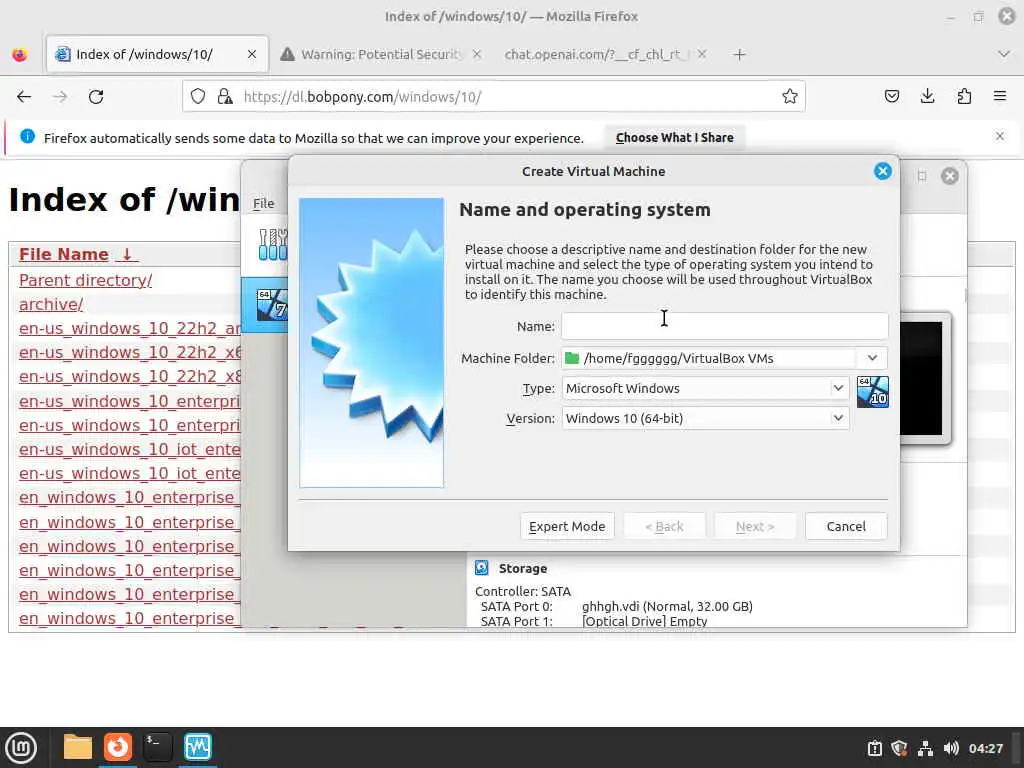
Task: Dismiss the Firefox data notification bar
Action: point(999,136)
